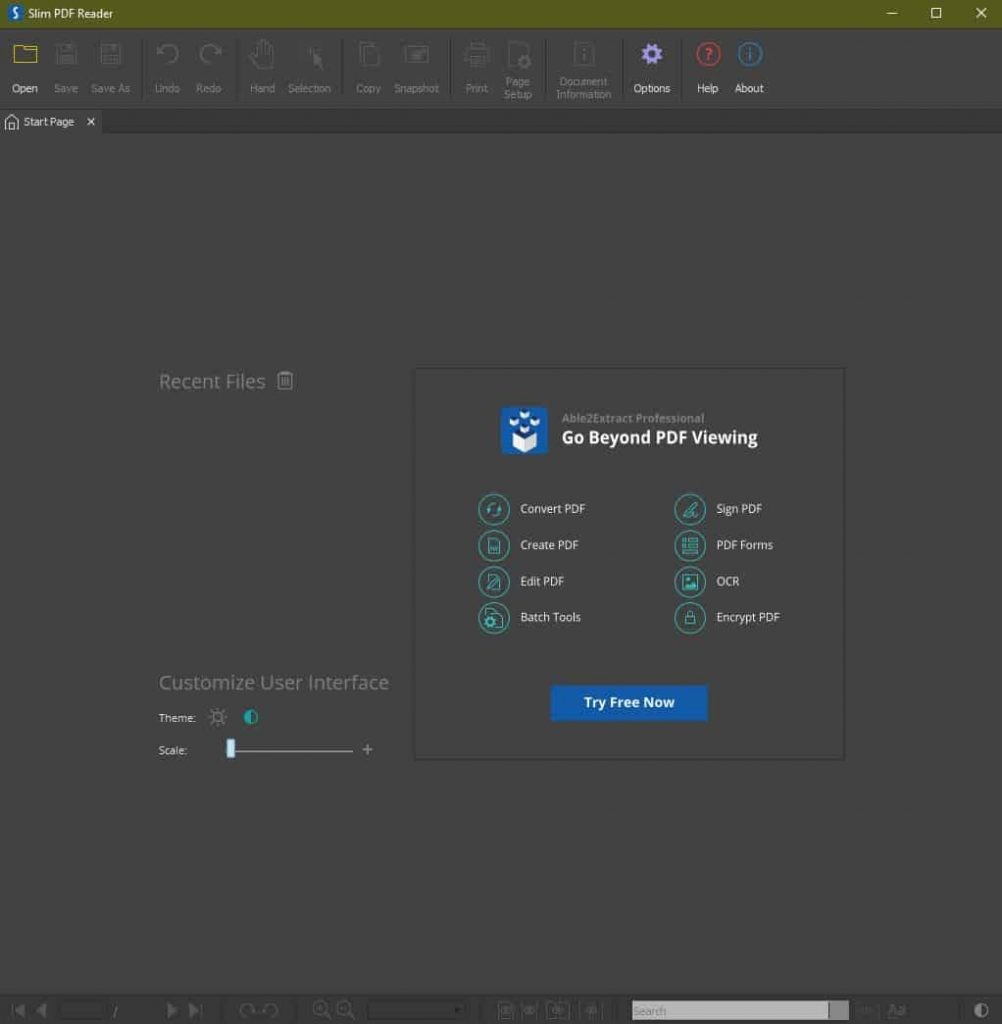Go to next page in bottom bar

point(172,1010)
